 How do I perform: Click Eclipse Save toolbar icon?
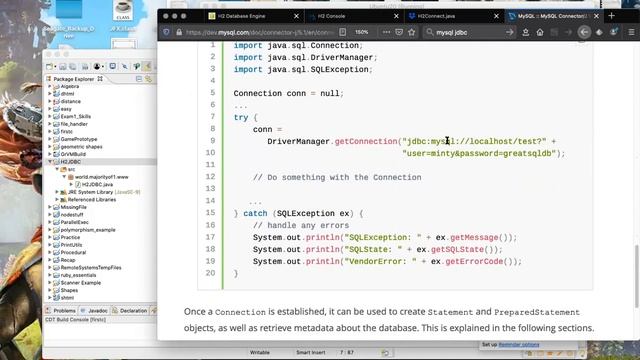[x=62, y=67]
